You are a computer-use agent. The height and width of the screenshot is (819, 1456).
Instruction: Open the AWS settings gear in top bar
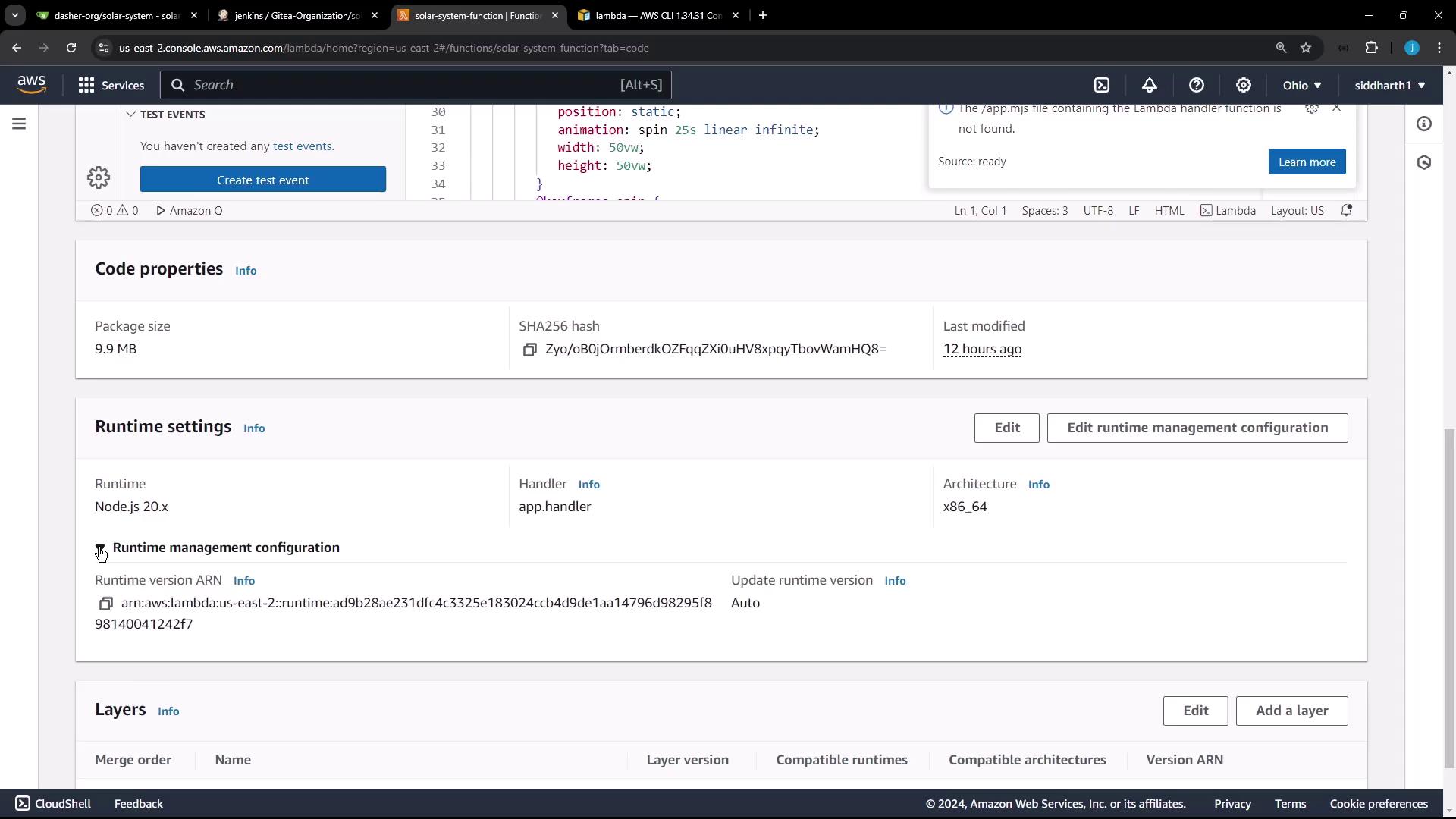[x=1244, y=85]
